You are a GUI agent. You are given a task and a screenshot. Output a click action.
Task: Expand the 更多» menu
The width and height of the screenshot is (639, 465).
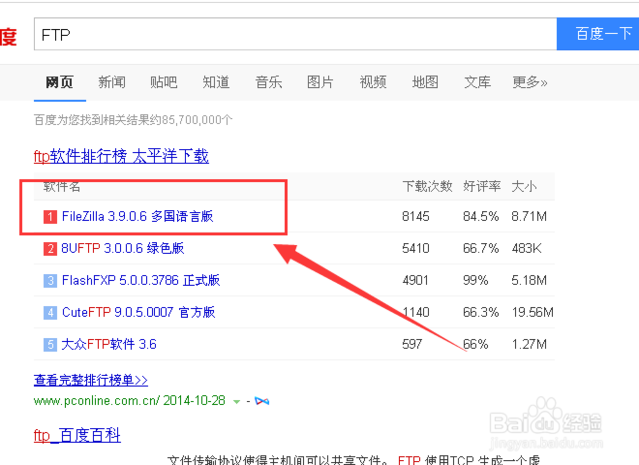coord(530,82)
